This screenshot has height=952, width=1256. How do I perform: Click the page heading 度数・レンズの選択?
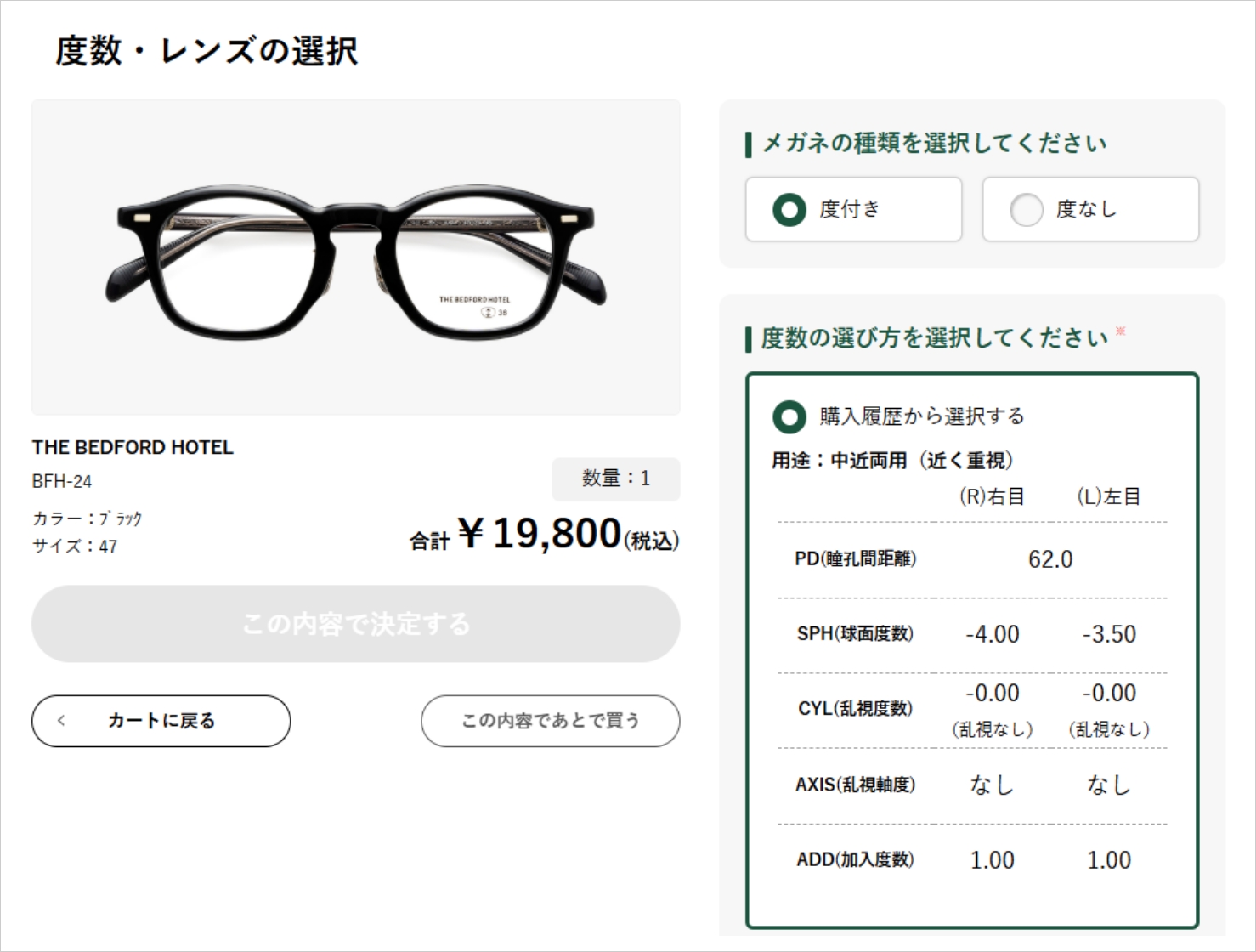click(x=207, y=51)
